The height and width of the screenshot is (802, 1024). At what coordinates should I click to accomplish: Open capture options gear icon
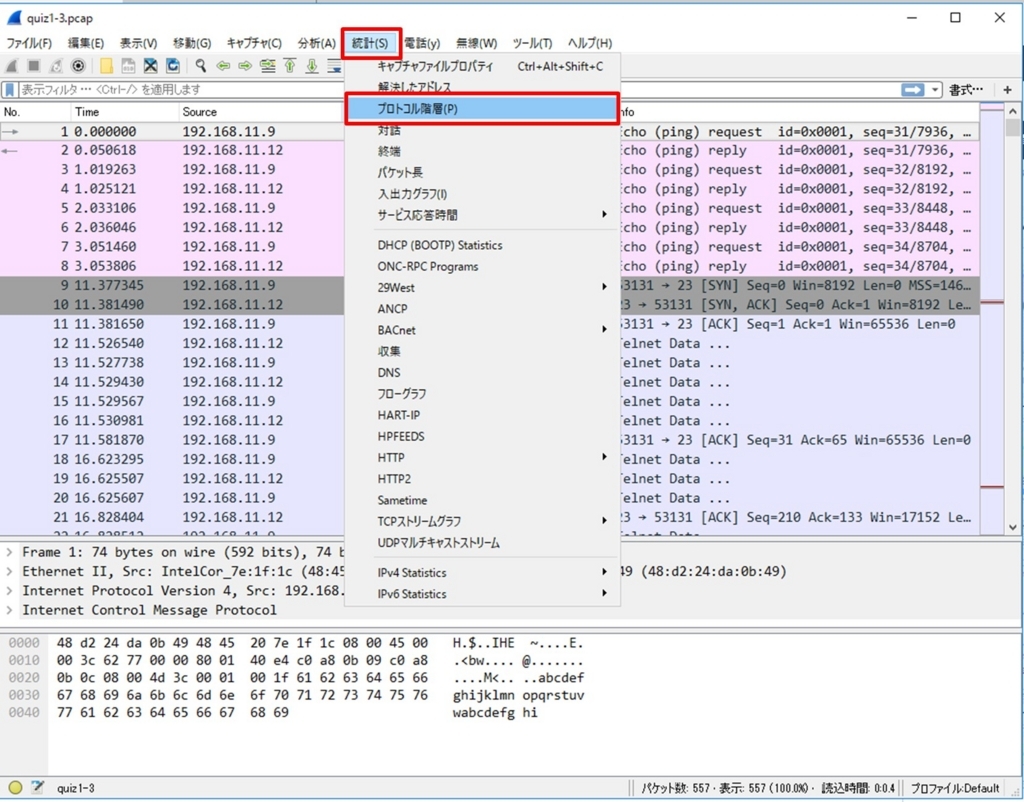tap(78, 66)
